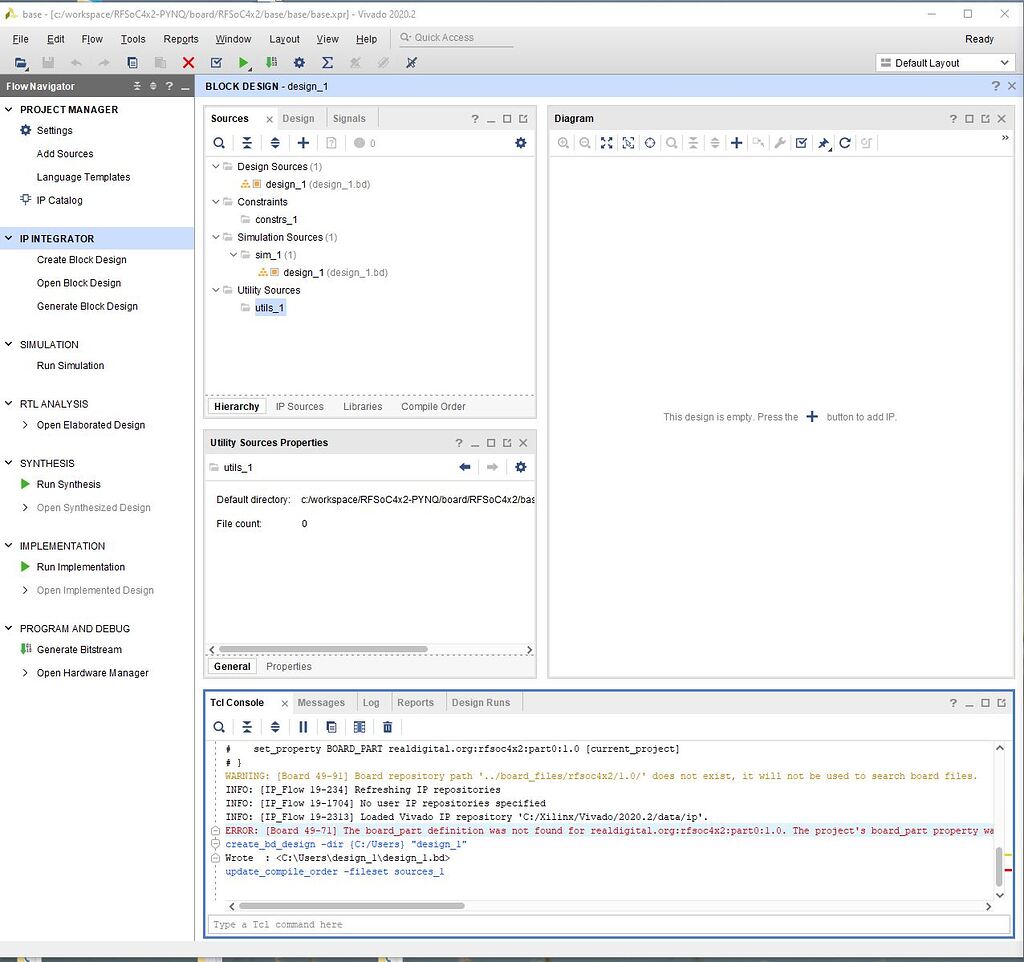Click Add IP plus icon in Diagram toolbar
Viewport: 1024px width, 962px height.
pyautogui.click(x=736, y=143)
